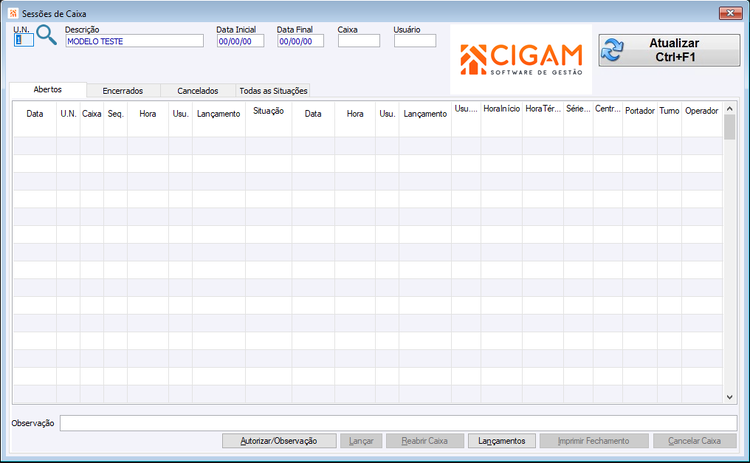Focus the U.N. input field

tap(24, 40)
